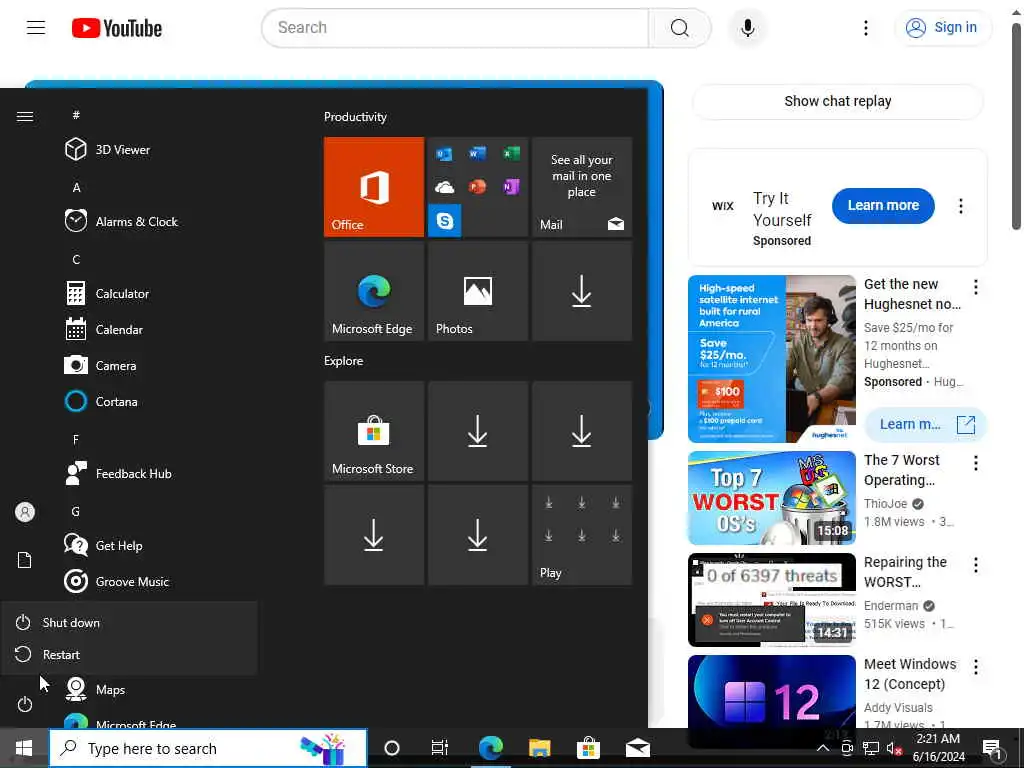Open the Photos tile

pyautogui.click(x=477, y=291)
